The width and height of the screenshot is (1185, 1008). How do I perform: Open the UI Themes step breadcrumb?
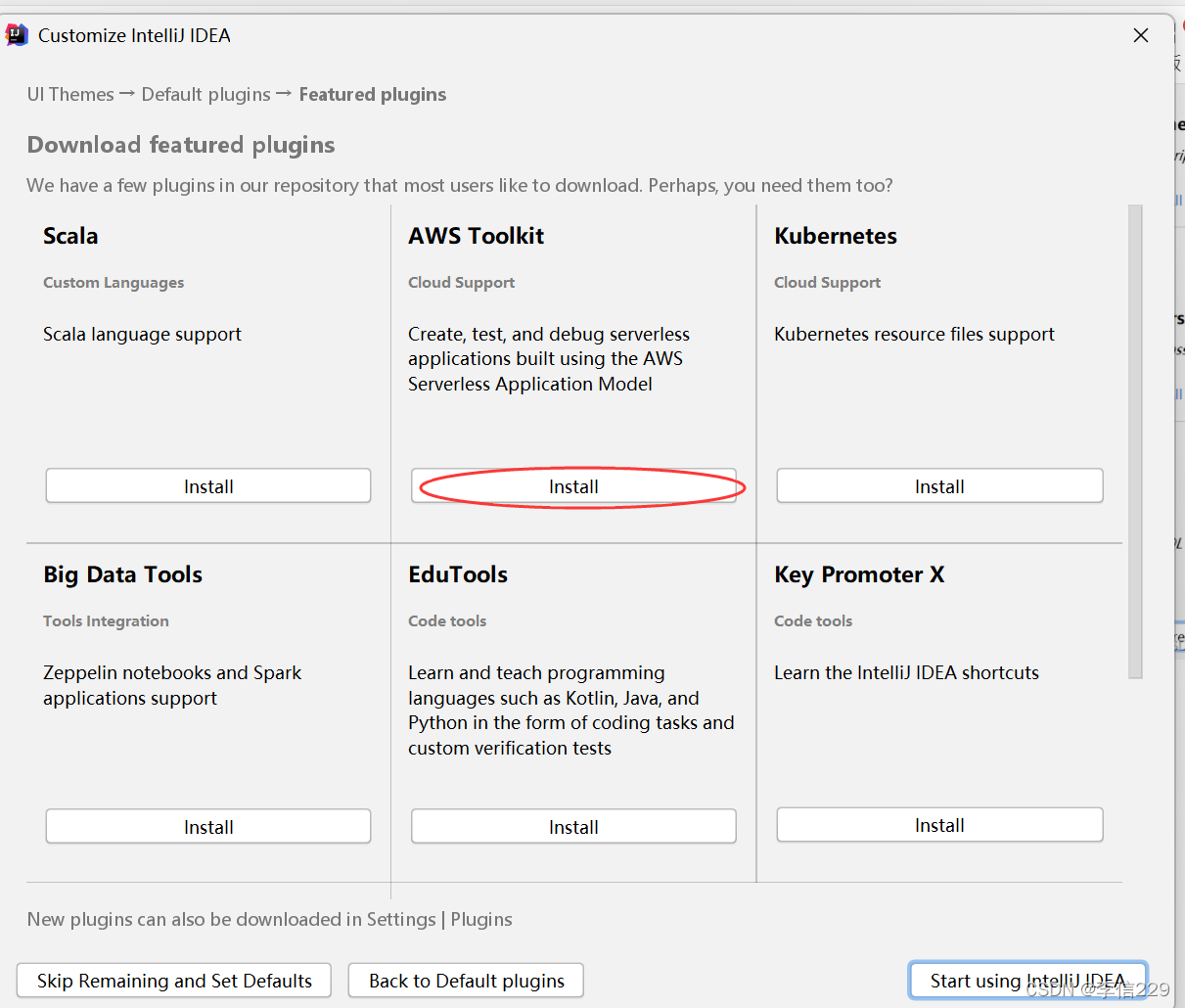[x=70, y=94]
